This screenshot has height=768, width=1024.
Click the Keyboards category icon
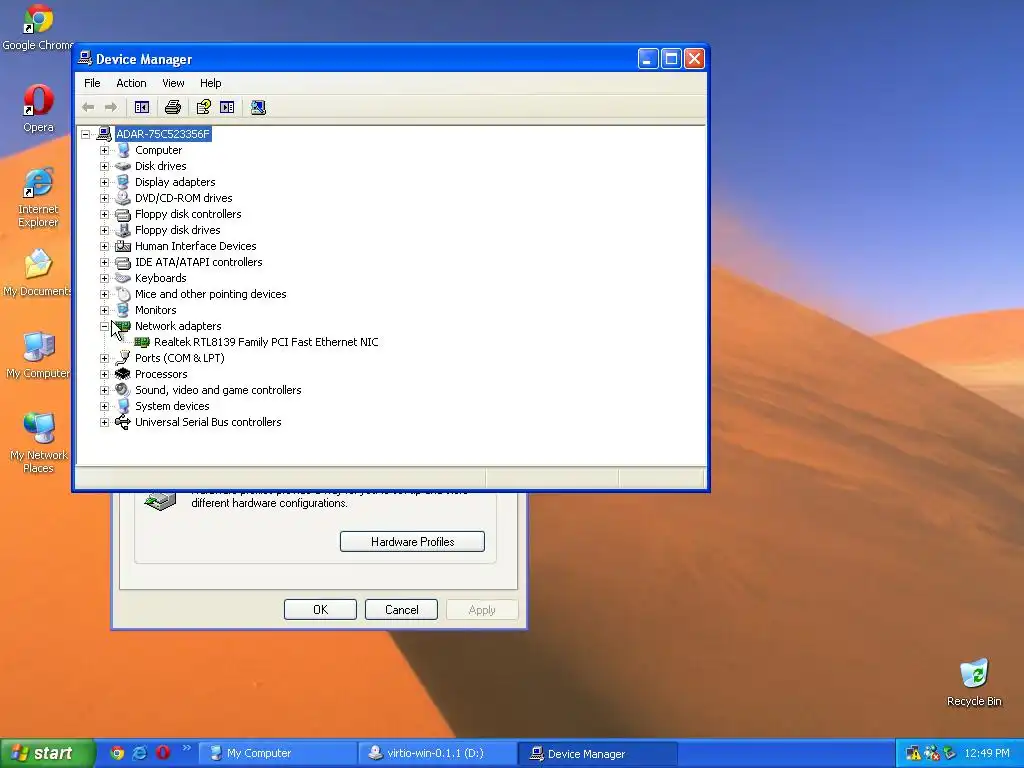click(123, 278)
